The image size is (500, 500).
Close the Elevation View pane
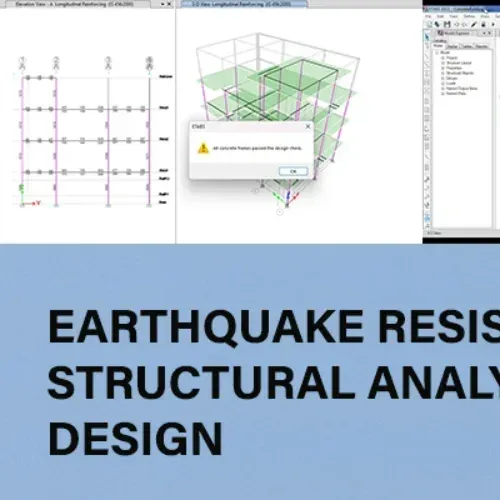[x=169, y=4]
